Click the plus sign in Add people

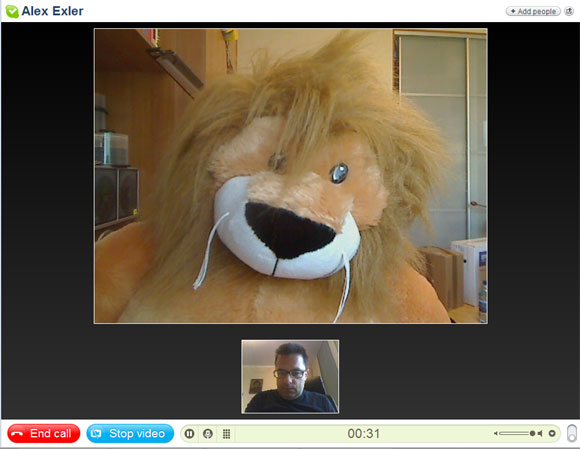point(513,11)
